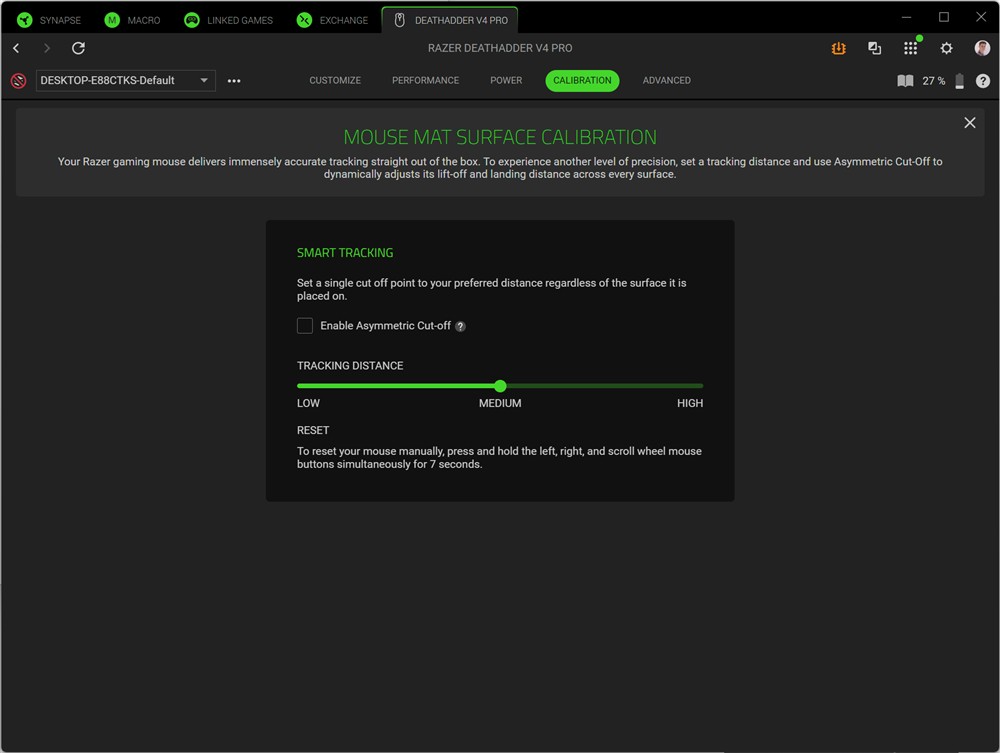
Task: Open the profile options three-dot menu
Action: pyautogui.click(x=234, y=81)
